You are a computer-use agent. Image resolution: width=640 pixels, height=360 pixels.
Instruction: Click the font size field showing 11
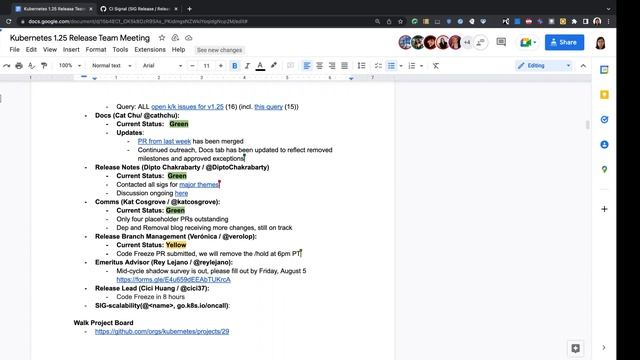(207, 66)
